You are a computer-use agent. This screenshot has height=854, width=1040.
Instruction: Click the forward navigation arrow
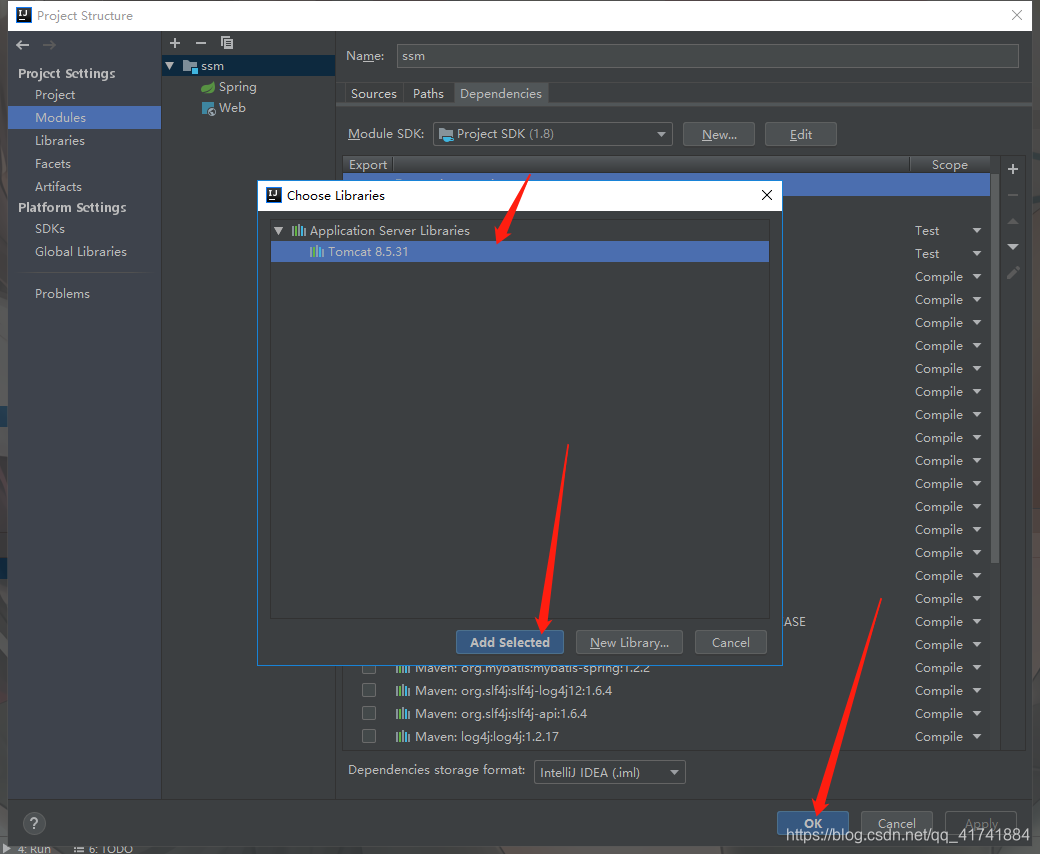[49, 45]
